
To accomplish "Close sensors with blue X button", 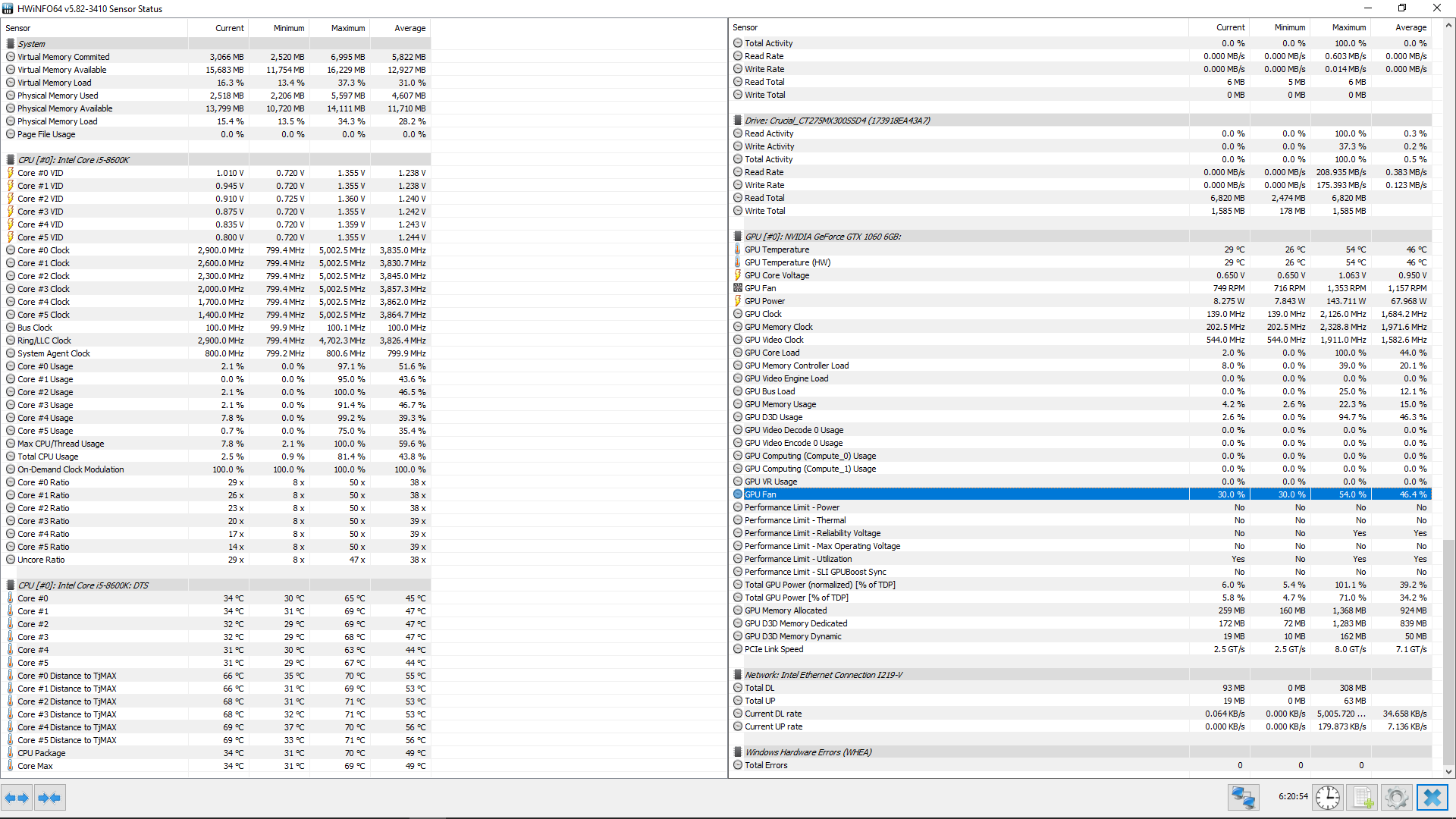I will (1432, 798).
